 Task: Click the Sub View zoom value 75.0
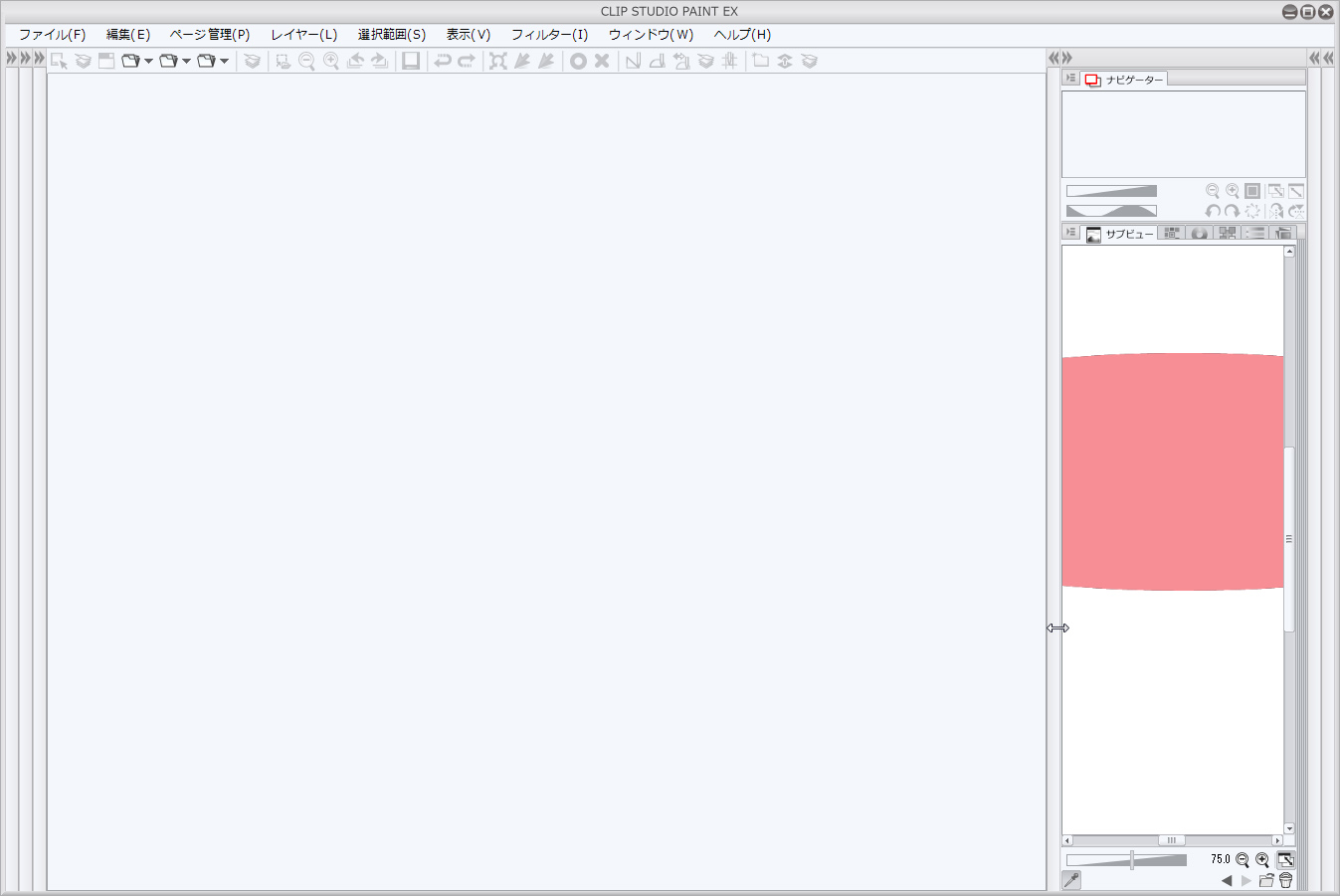pyautogui.click(x=1220, y=859)
